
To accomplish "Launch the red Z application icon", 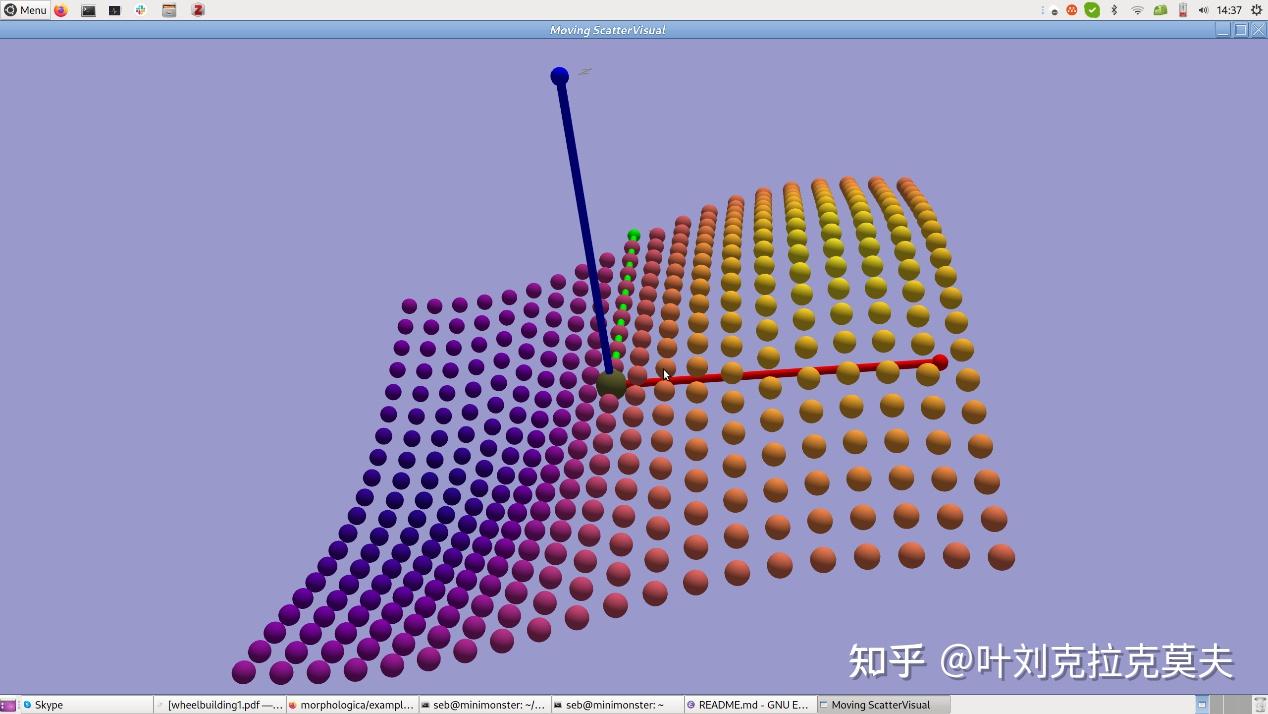I will pyautogui.click(x=198, y=10).
